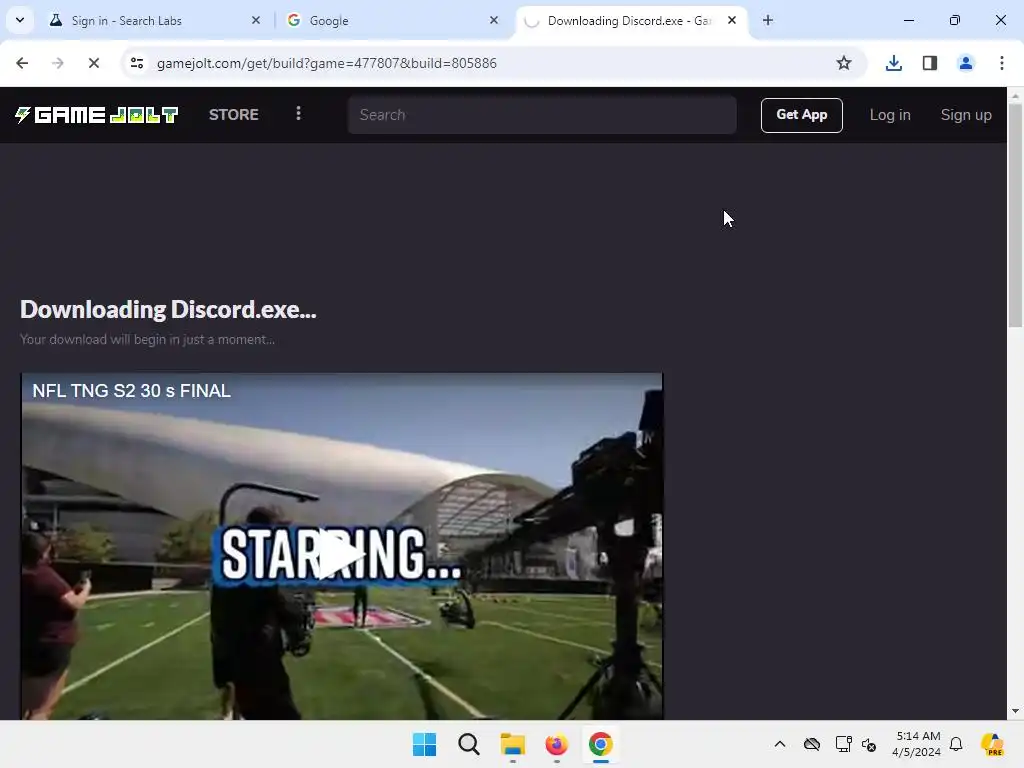Image resolution: width=1024 pixels, height=768 pixels.
Task: Click the scrollbar up arrow
Action: (1015, 96)
